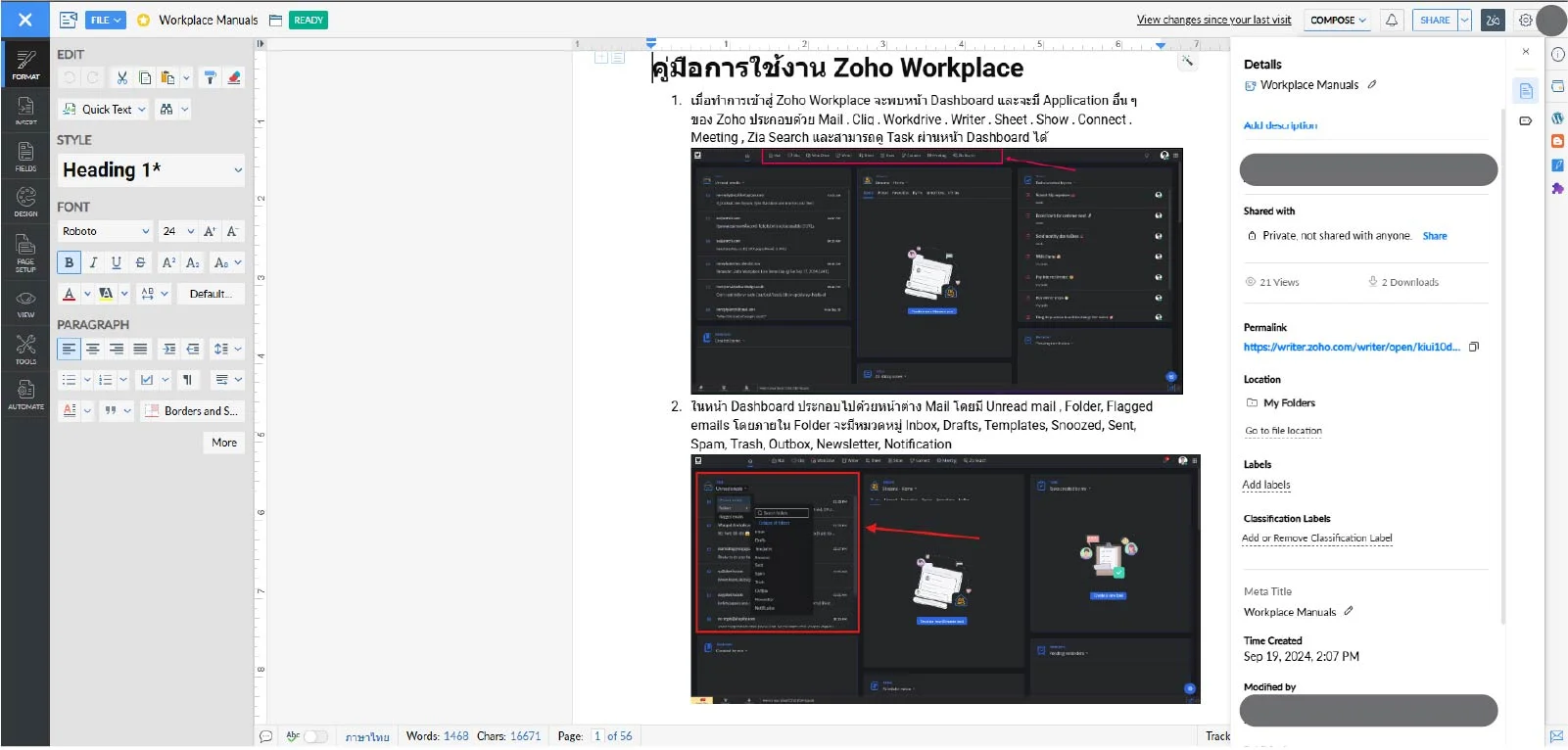Viewport: 1568px width, 750px height.
Task: Increase paragraph indent
Action: tap(169, 349)
